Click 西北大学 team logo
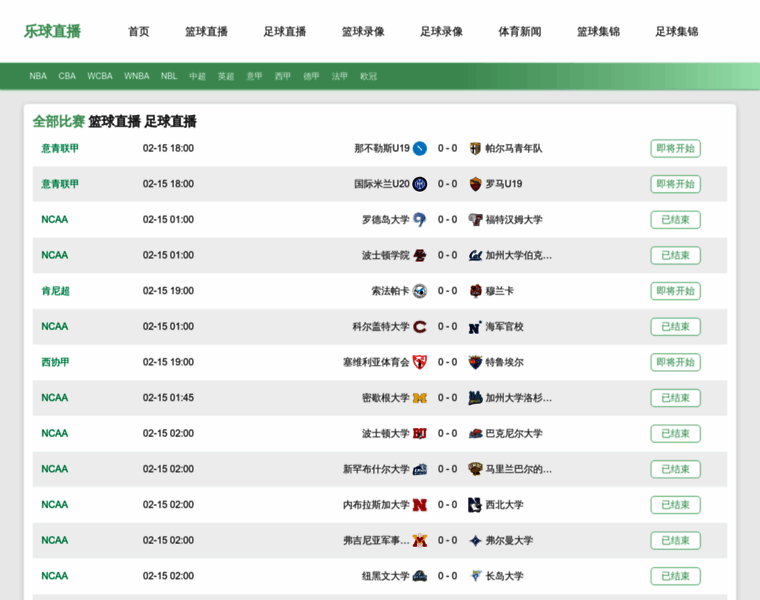Image resolution: width=760 pixels, height=600 pixels. (475, 505)
